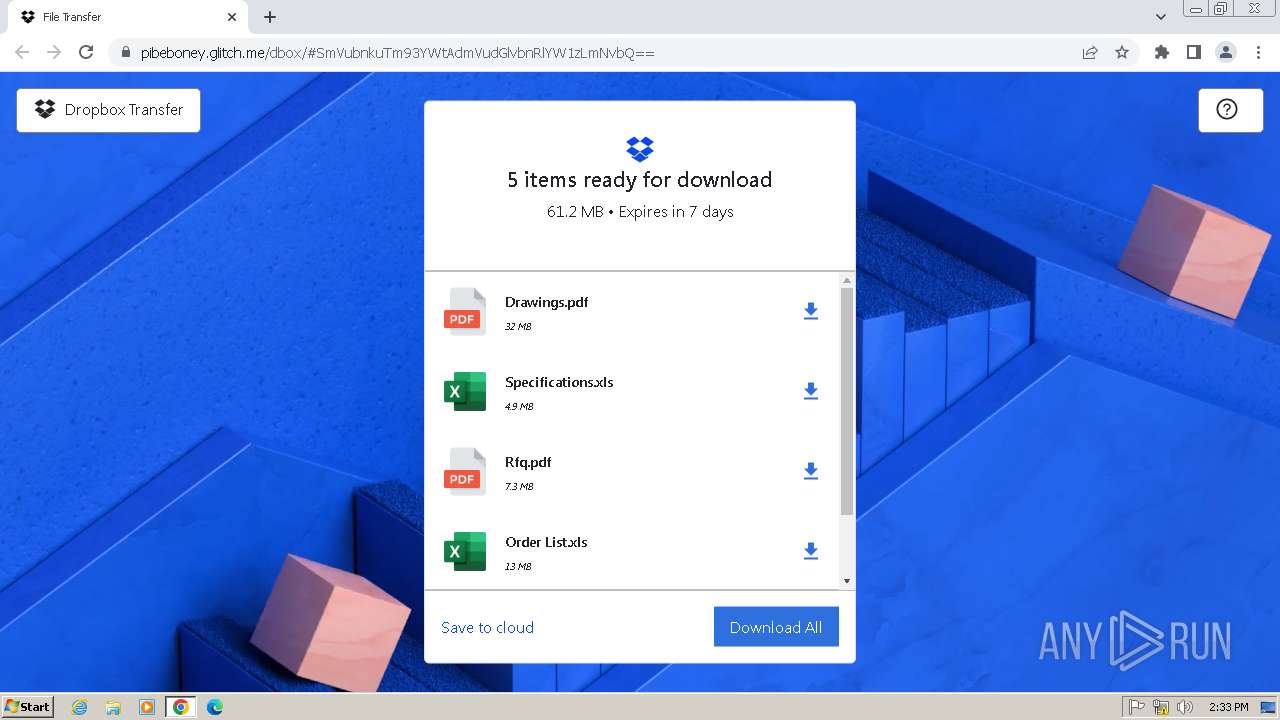Click the file list scrollbar down arrow
This screenshot has width=1280, height=720.
click(847, 581)
